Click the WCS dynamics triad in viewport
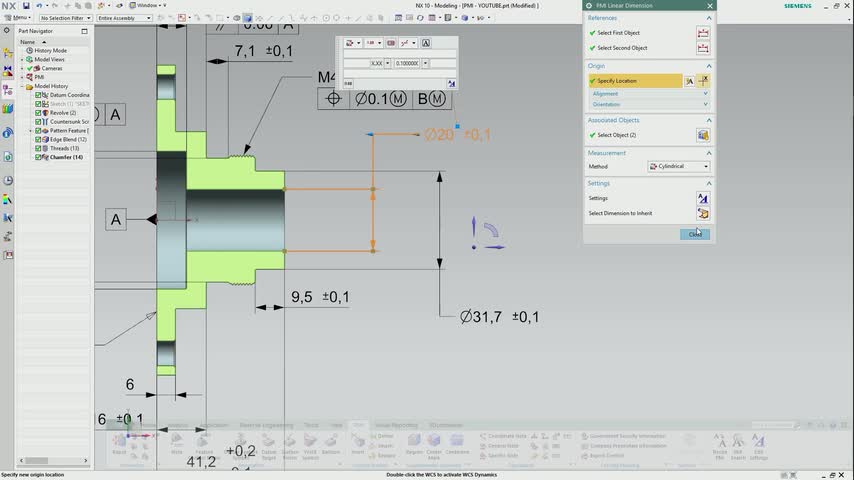Viewport: 854px width, 480px height. point(487,234)
